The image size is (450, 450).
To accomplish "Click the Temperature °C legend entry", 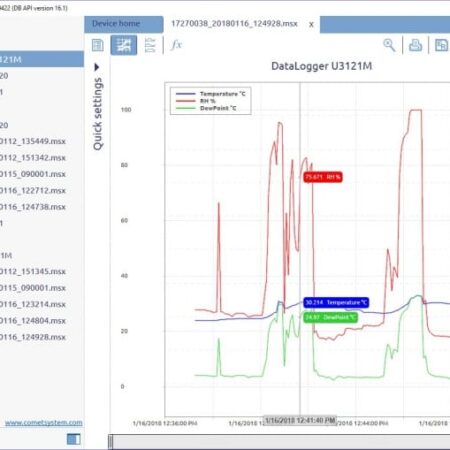I will 210,94.
